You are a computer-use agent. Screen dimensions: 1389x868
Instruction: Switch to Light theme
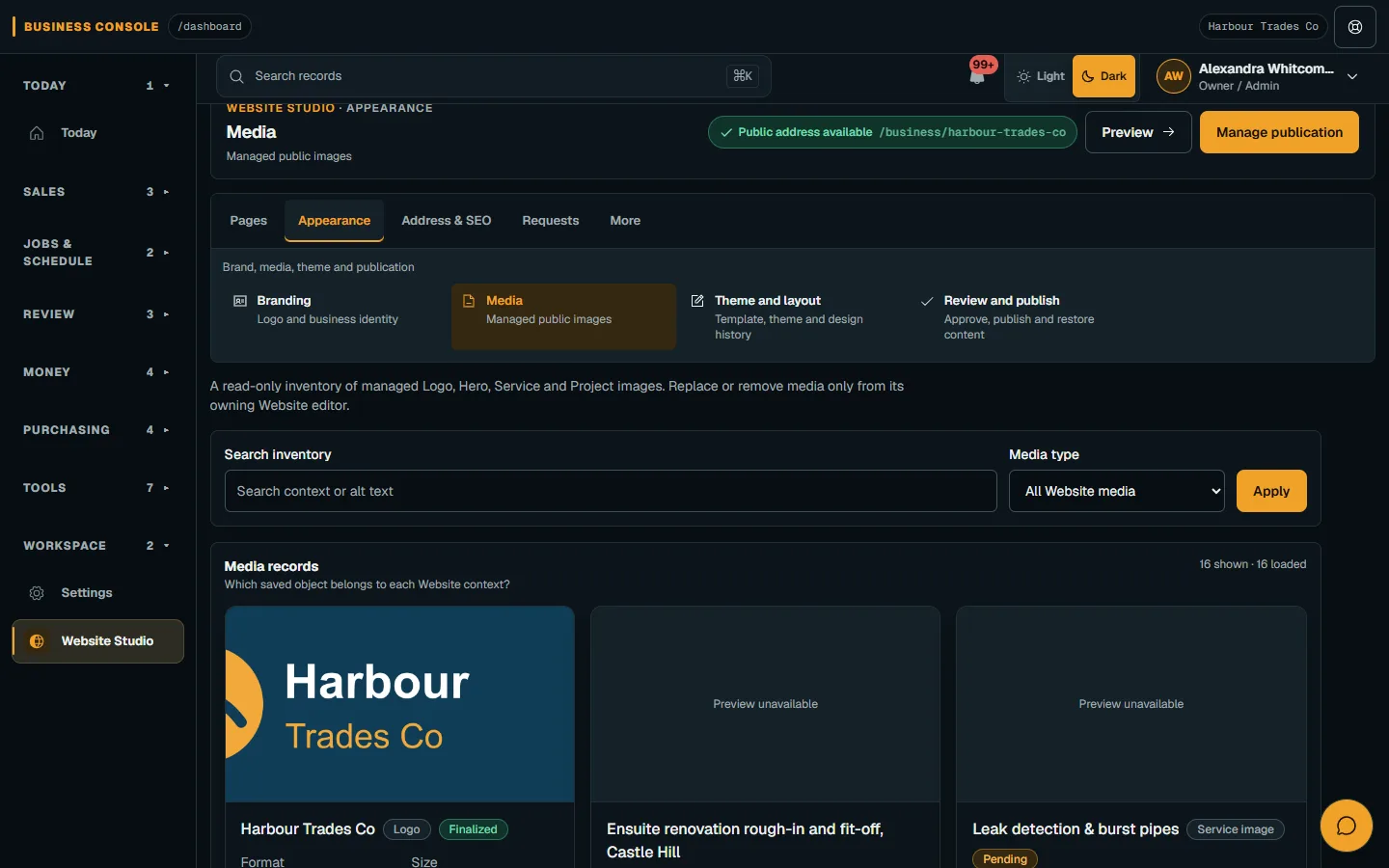[1041, 76]
